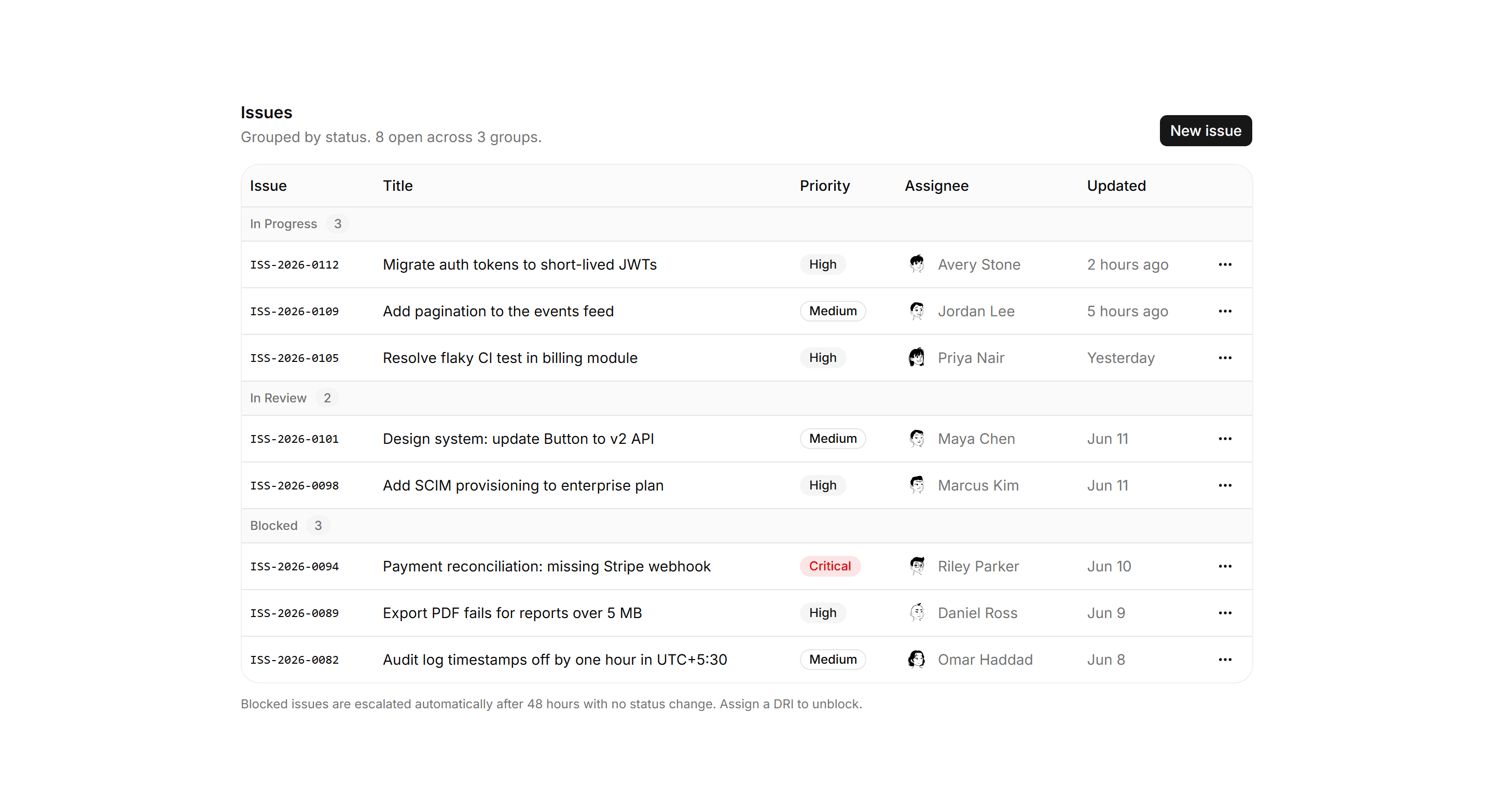Open 'Export PDF fails for reports over 5 MB'
This screenshot has width=1494, height=812.
[x=512, y=612]
